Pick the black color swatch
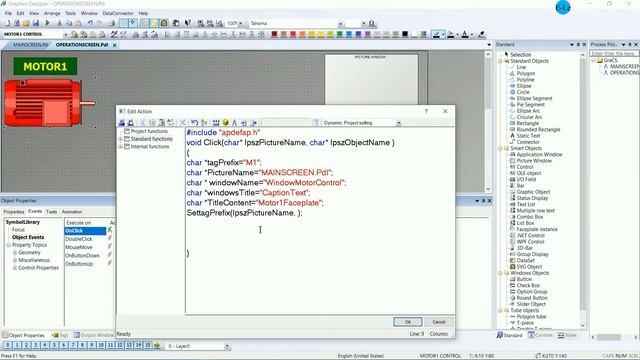Screen dimensions: 640x360 click(405, 35)
